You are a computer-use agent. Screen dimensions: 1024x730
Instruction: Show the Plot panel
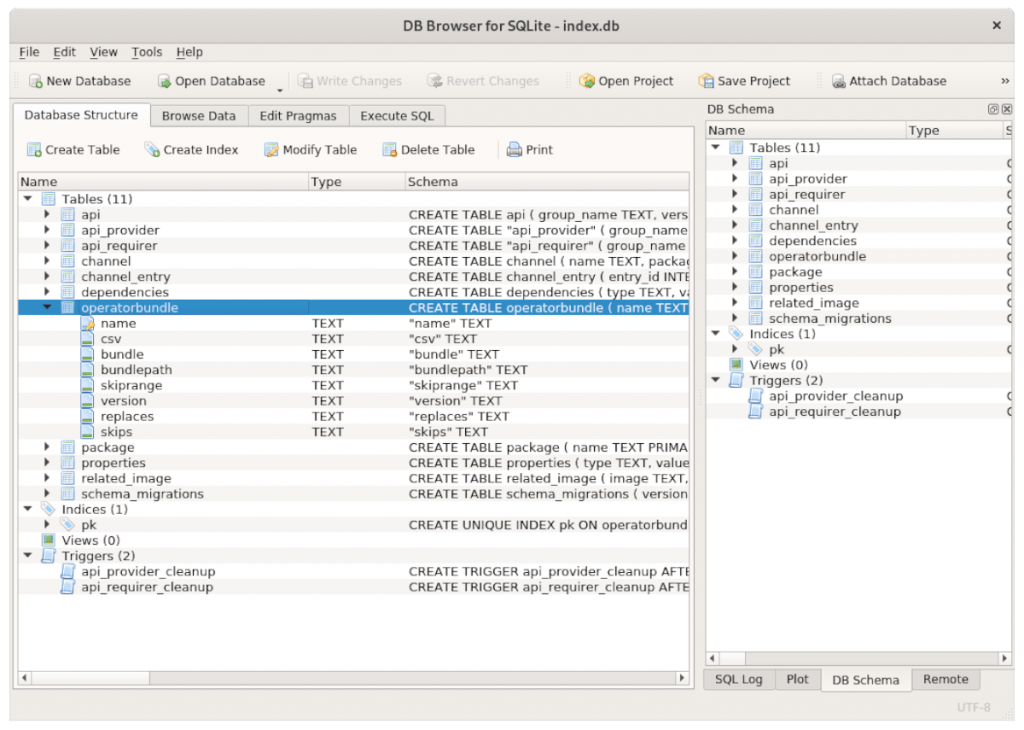tap(798, 679)
